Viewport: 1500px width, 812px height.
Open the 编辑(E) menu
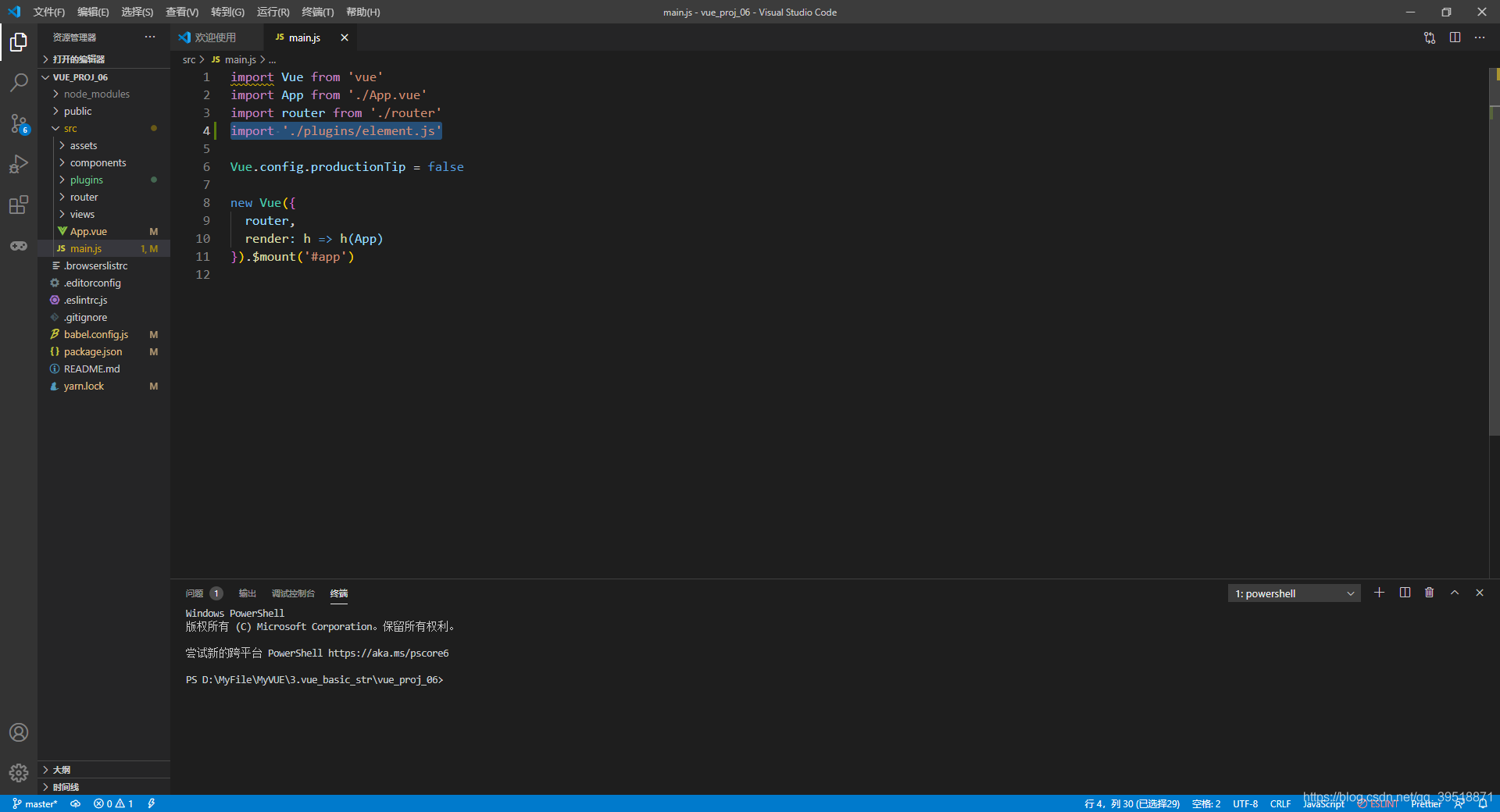93,12
